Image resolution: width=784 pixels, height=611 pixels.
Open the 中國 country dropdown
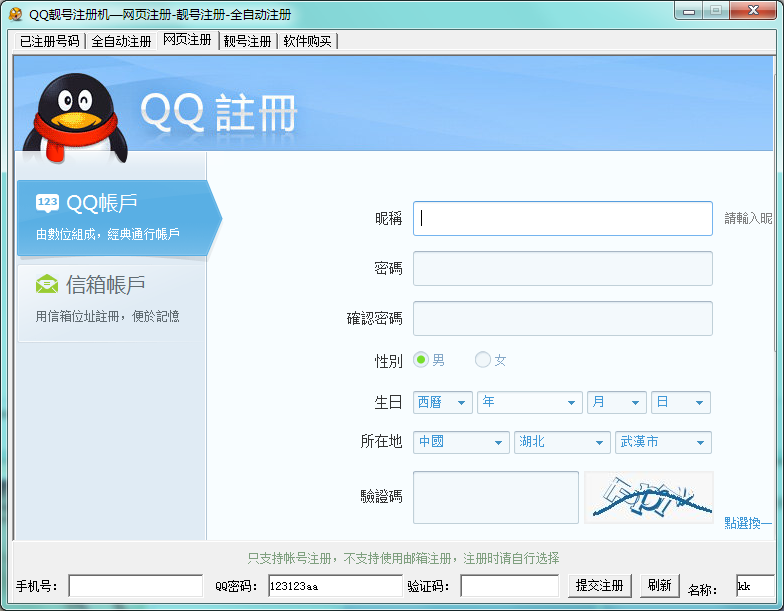click(x=461, y=442)
